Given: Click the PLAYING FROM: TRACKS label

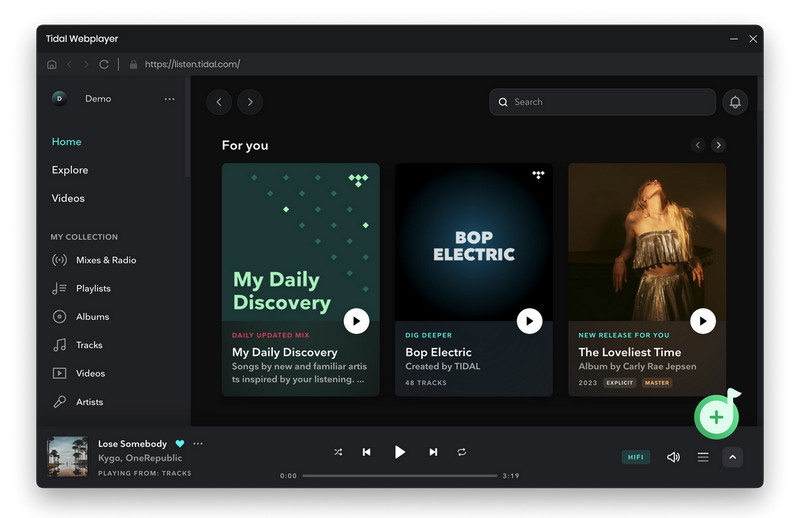Looking at the screenshot, I should [144, 473].
